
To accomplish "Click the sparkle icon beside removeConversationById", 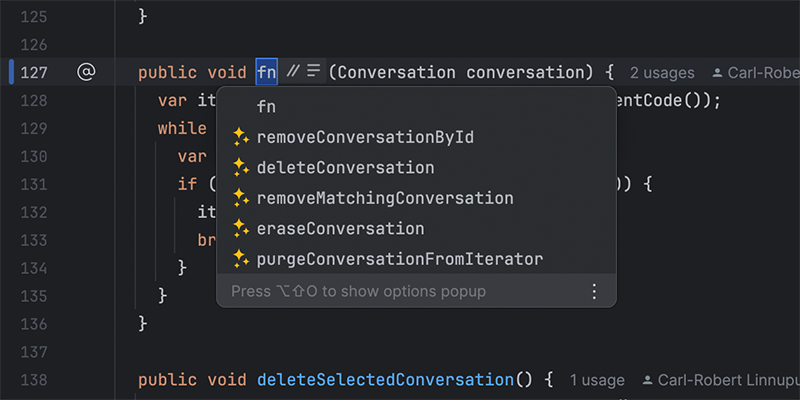I will [240, 137].
